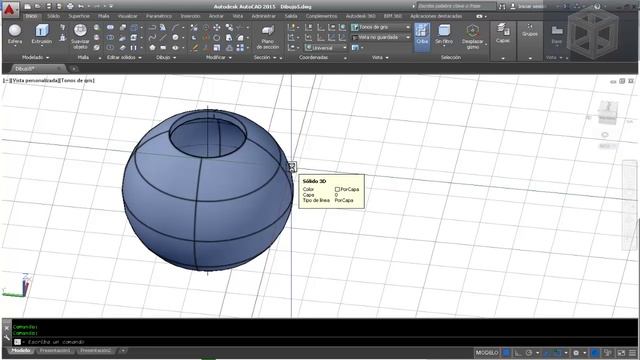Click the Desplazar gizmo tool
The image size is (640, 360).
tap(473, 37)
